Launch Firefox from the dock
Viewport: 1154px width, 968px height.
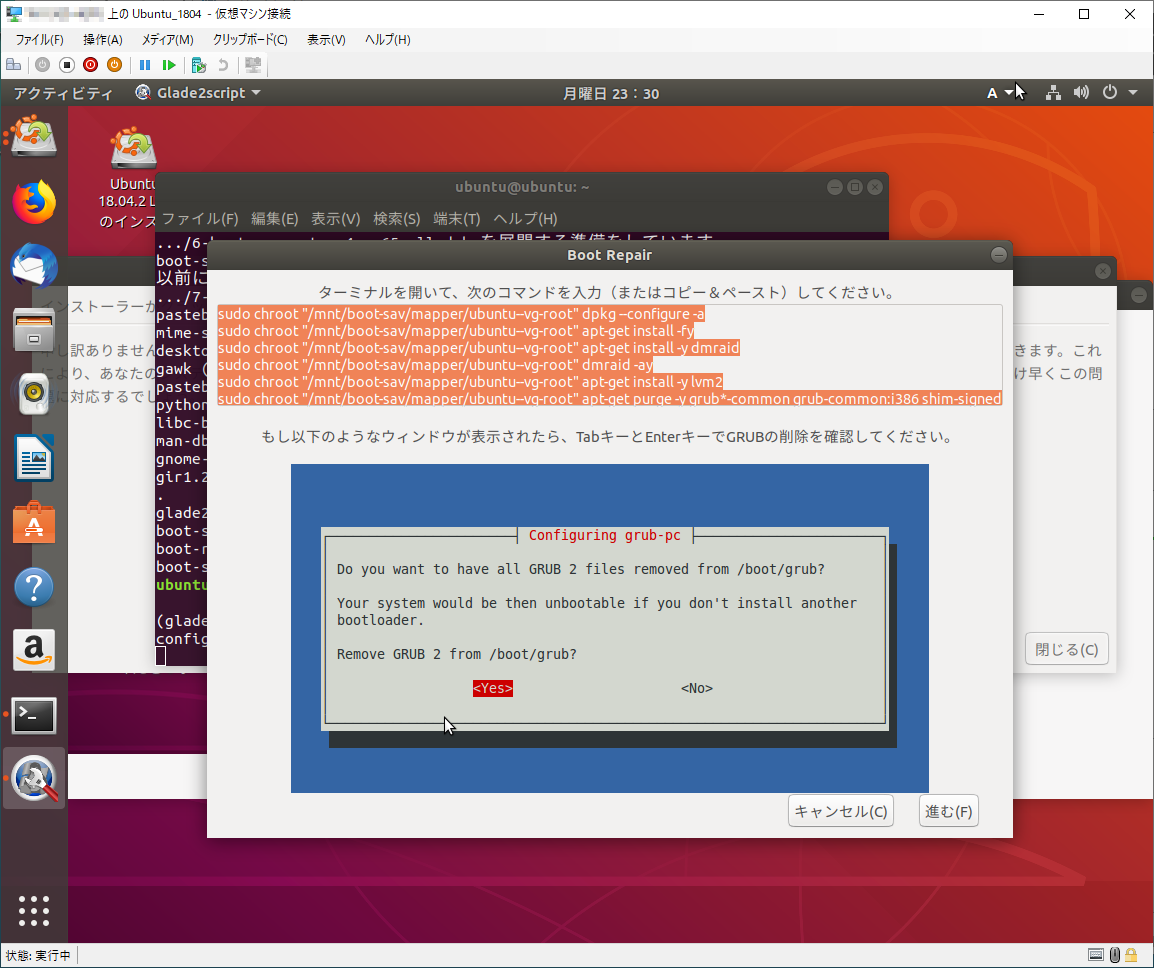click(33, 201)
